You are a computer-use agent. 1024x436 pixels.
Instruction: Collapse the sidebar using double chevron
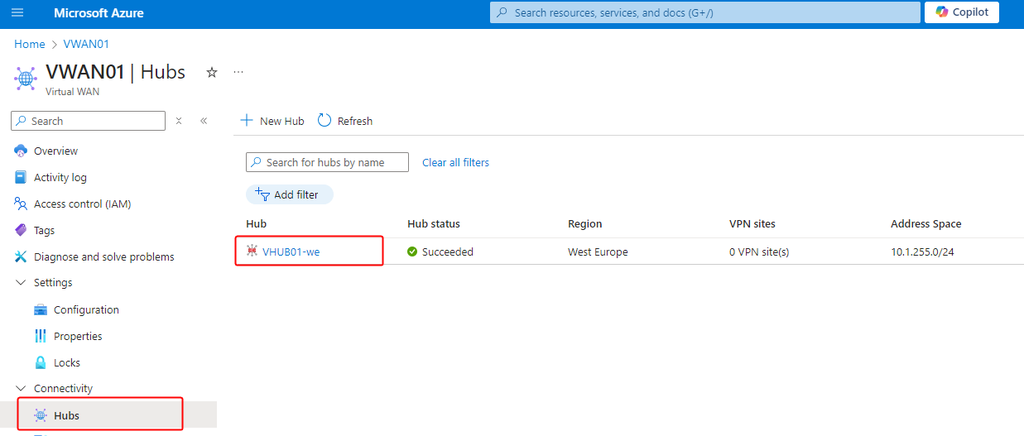pos(204,121)
